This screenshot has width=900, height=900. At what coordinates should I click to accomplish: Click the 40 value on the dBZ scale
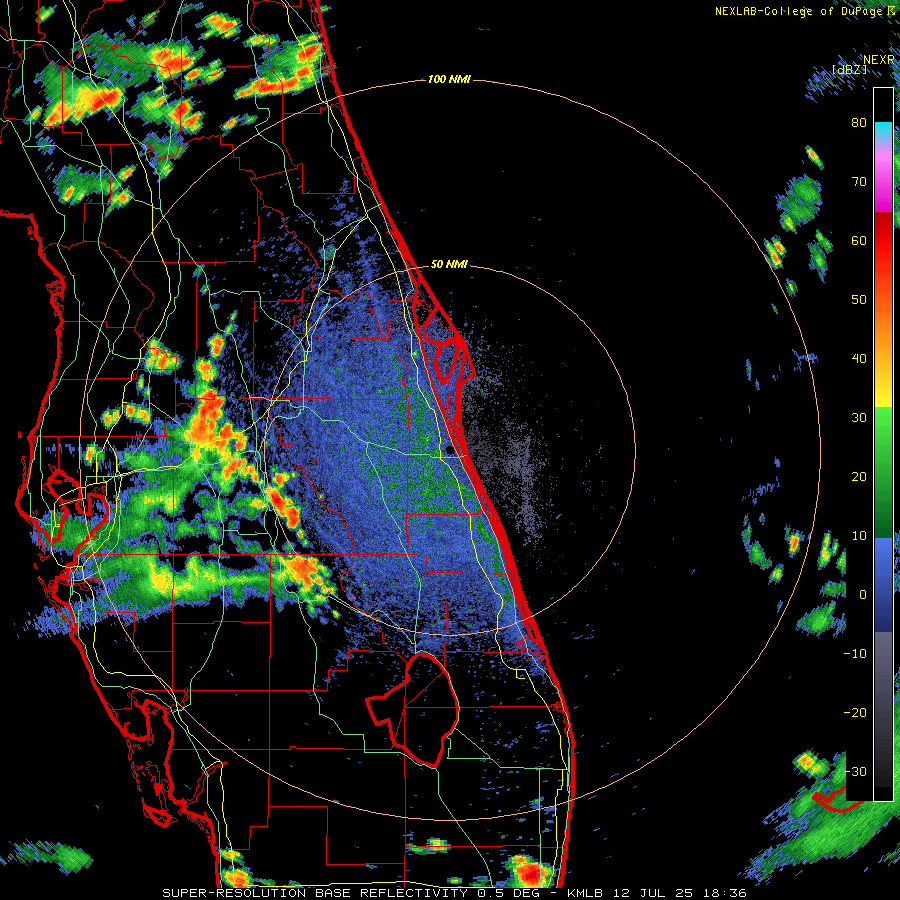tap(859, 359)
